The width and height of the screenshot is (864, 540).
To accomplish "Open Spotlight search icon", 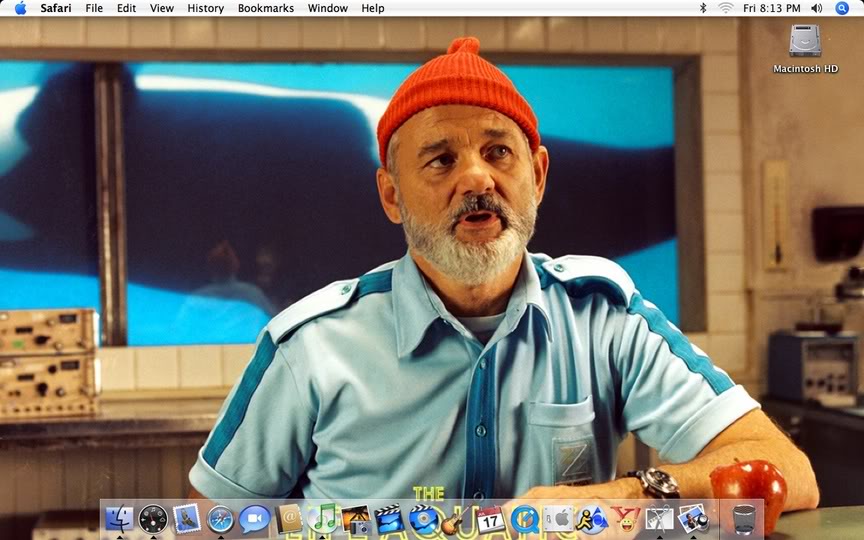I will pos(842,8).
